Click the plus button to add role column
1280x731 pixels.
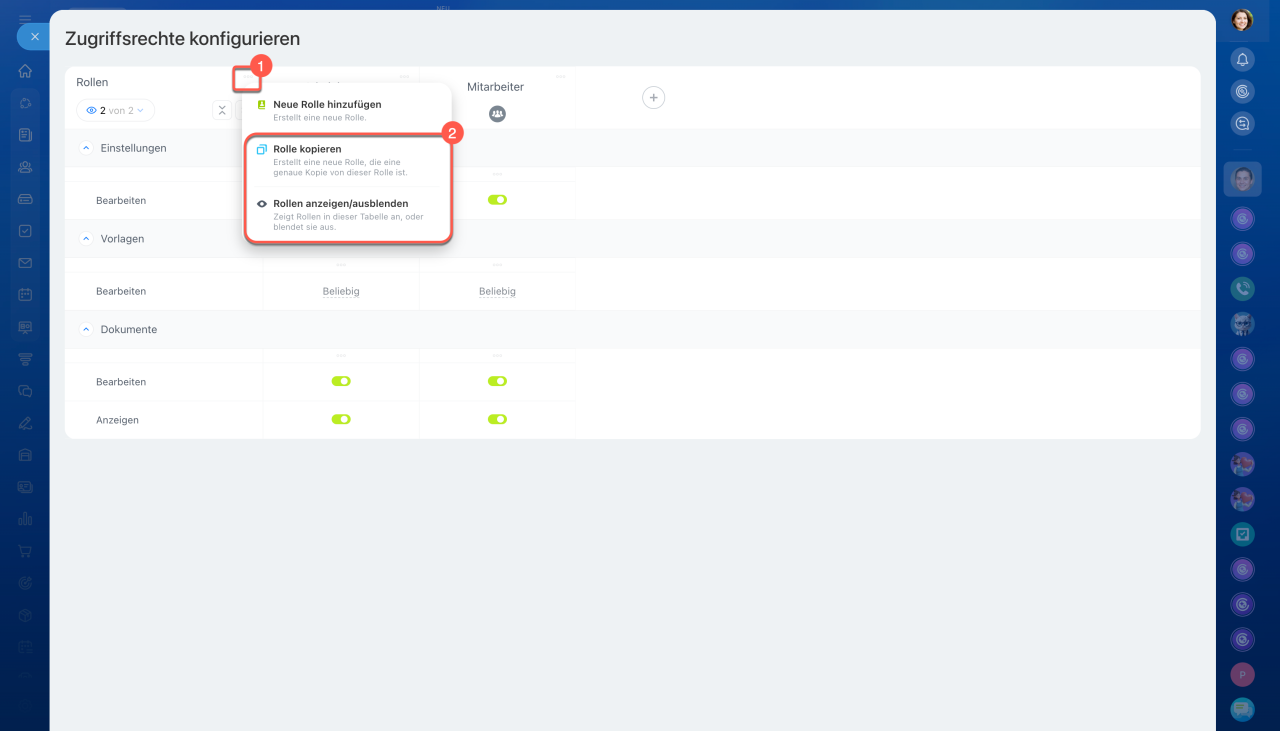(653, 97)
